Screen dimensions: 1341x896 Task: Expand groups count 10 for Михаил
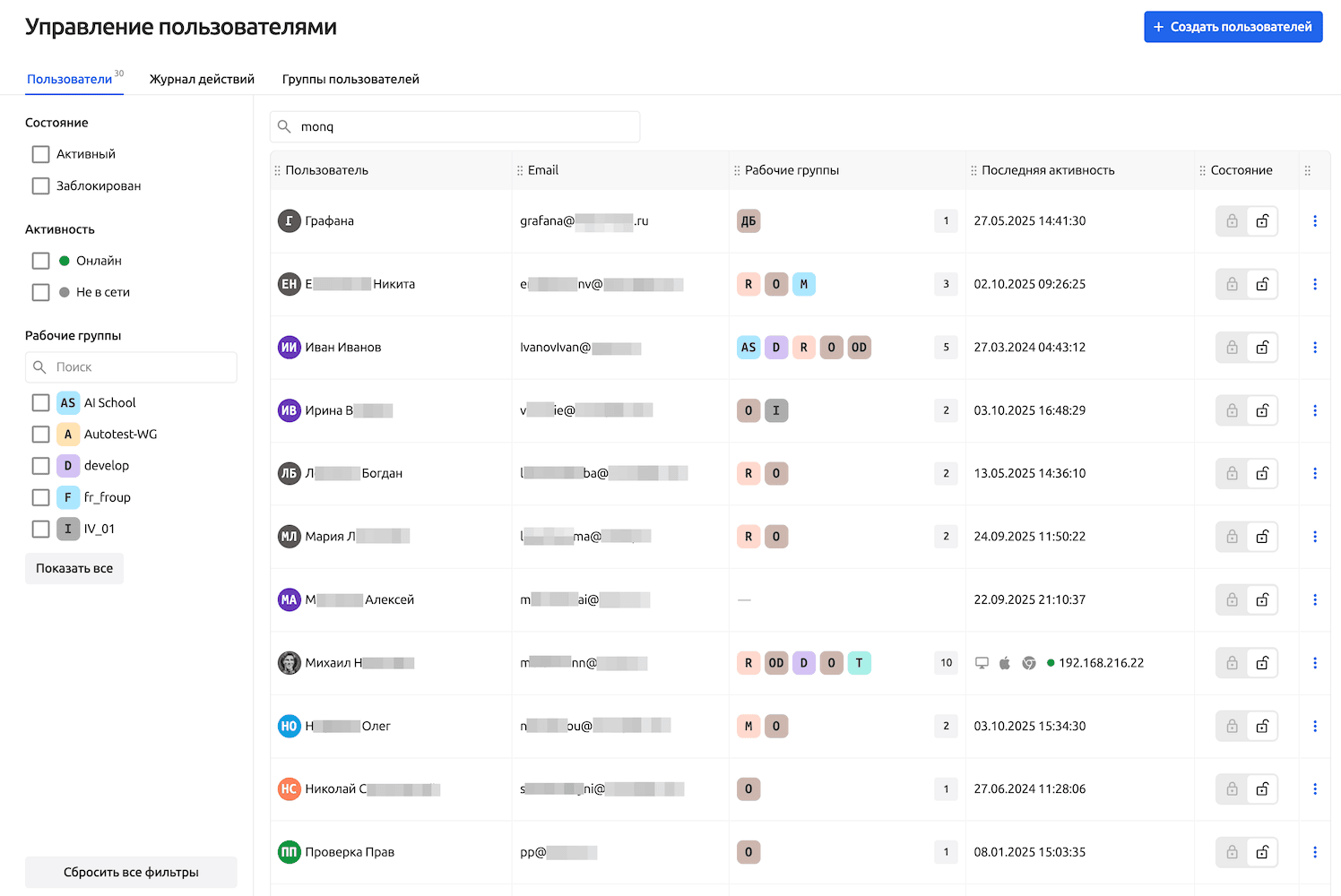point(946,663)
